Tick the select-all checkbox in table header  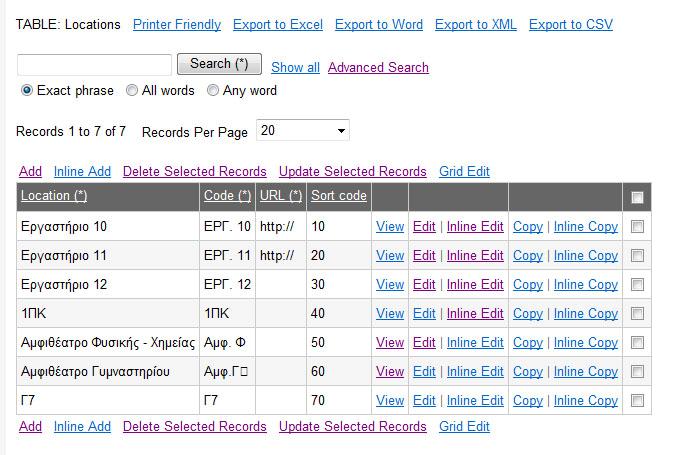(x=637, y=197)
